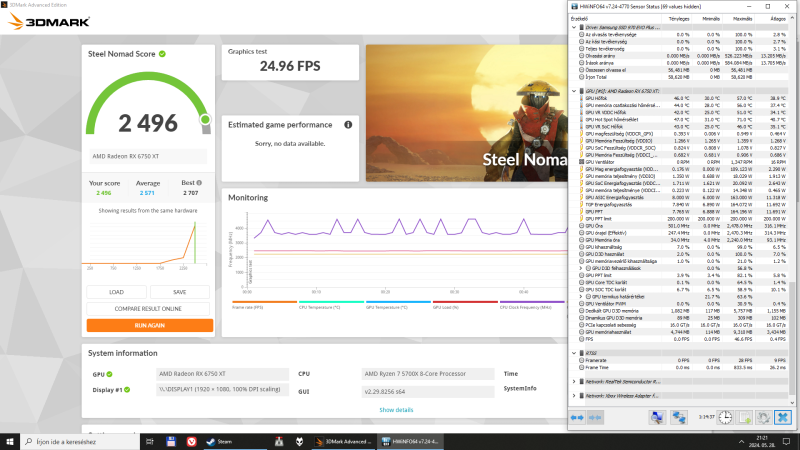Click orange Frame rate legend color bar
Screen dimensions: 800x450
coord(264,302)
